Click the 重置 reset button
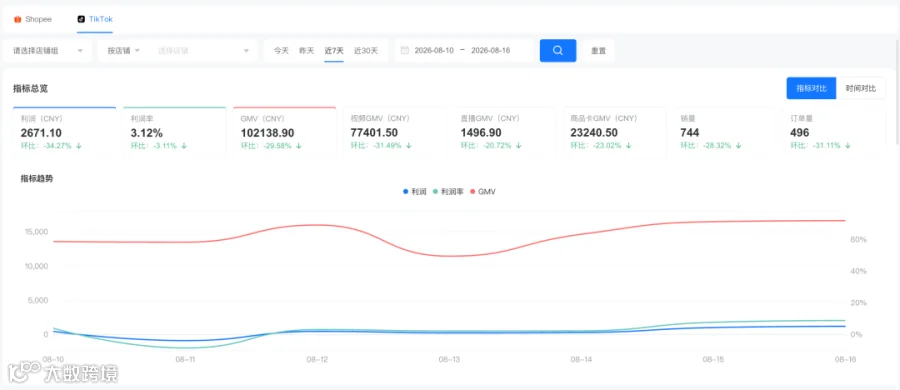 coord(598,51)
